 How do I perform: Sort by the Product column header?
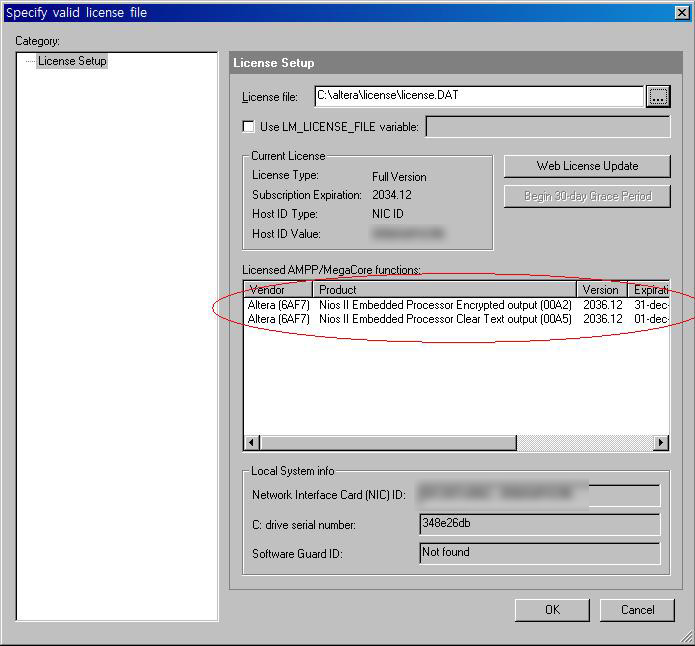pyautogui.click(x=445, y=289)
